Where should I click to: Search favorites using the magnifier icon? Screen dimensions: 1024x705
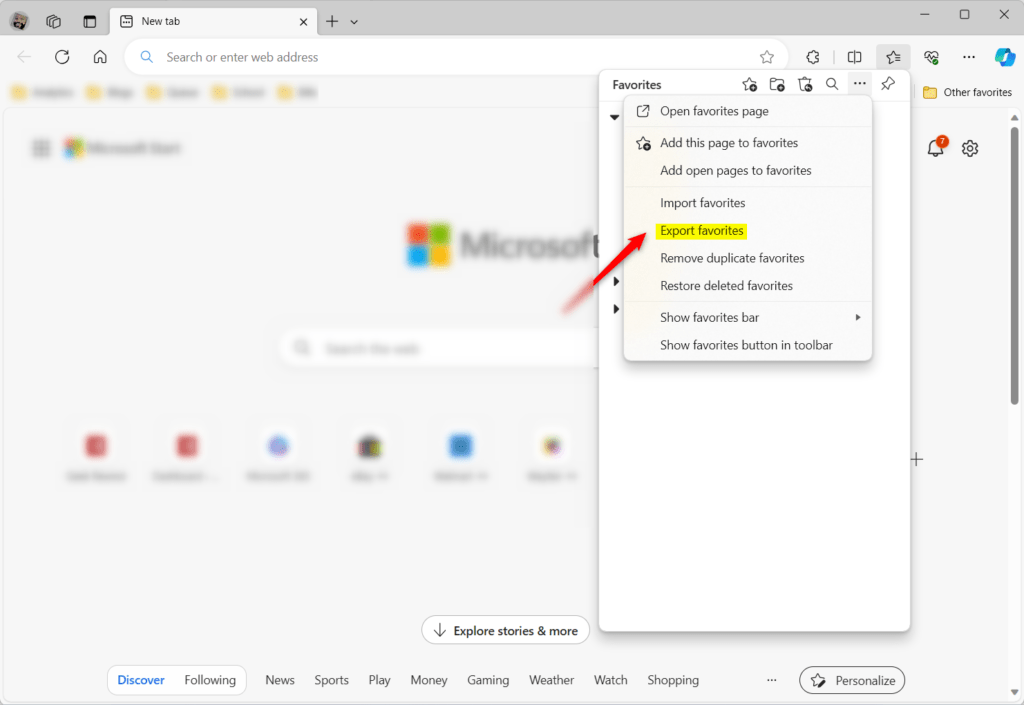click(832, 84)
